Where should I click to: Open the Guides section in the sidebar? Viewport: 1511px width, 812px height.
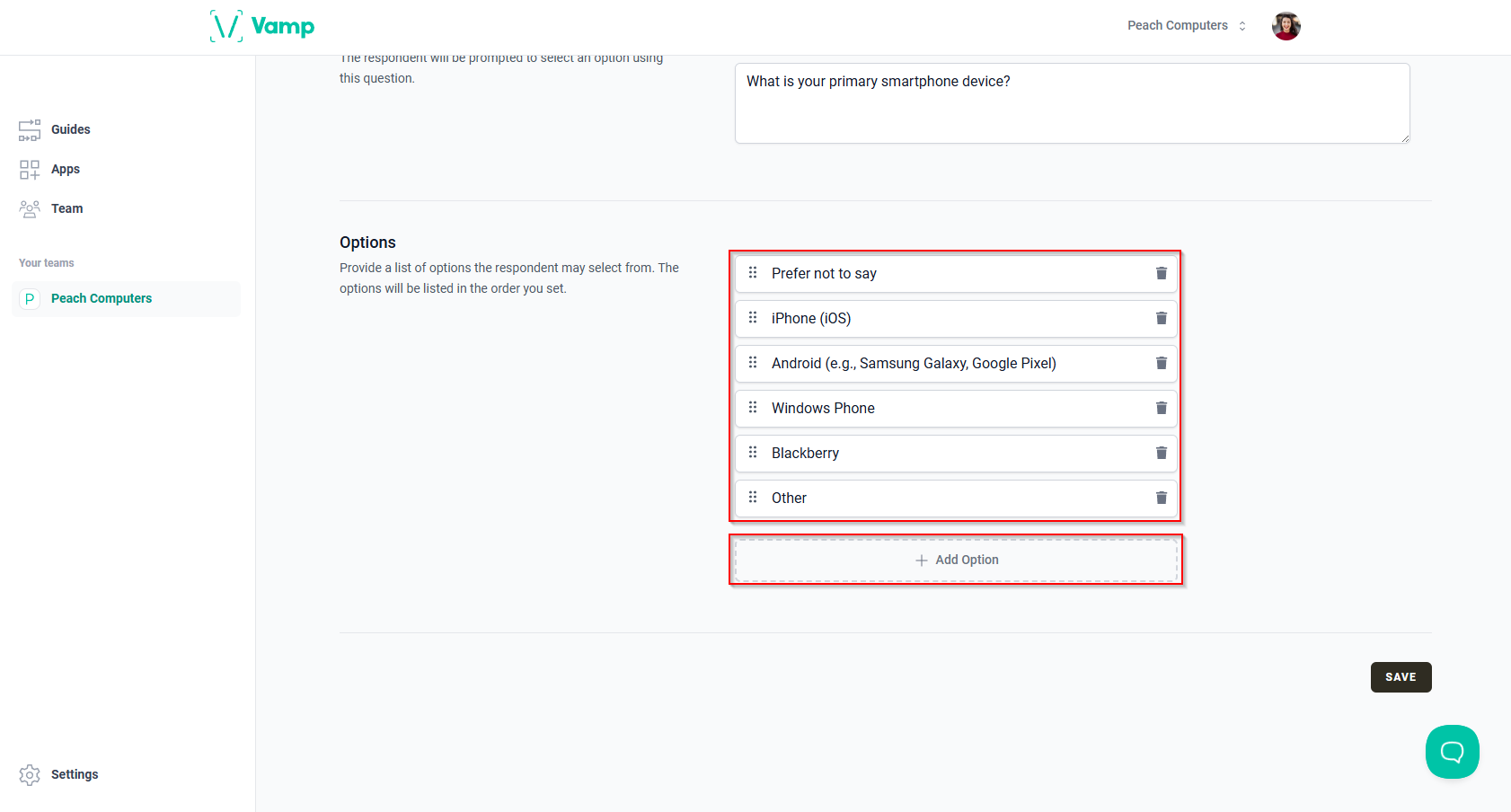coord(70,129)
